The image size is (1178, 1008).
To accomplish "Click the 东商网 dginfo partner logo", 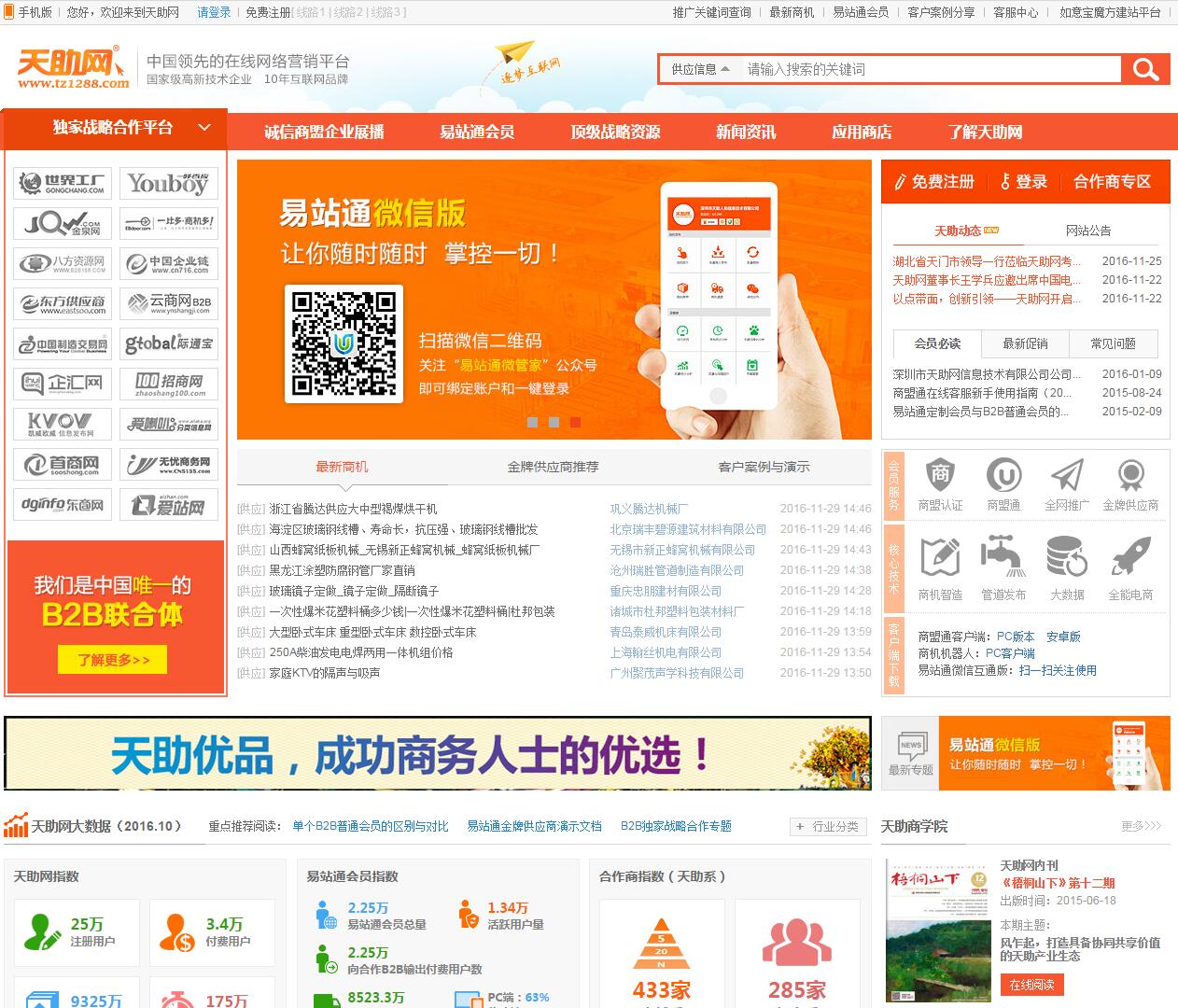I will click(x=63, y=505).
